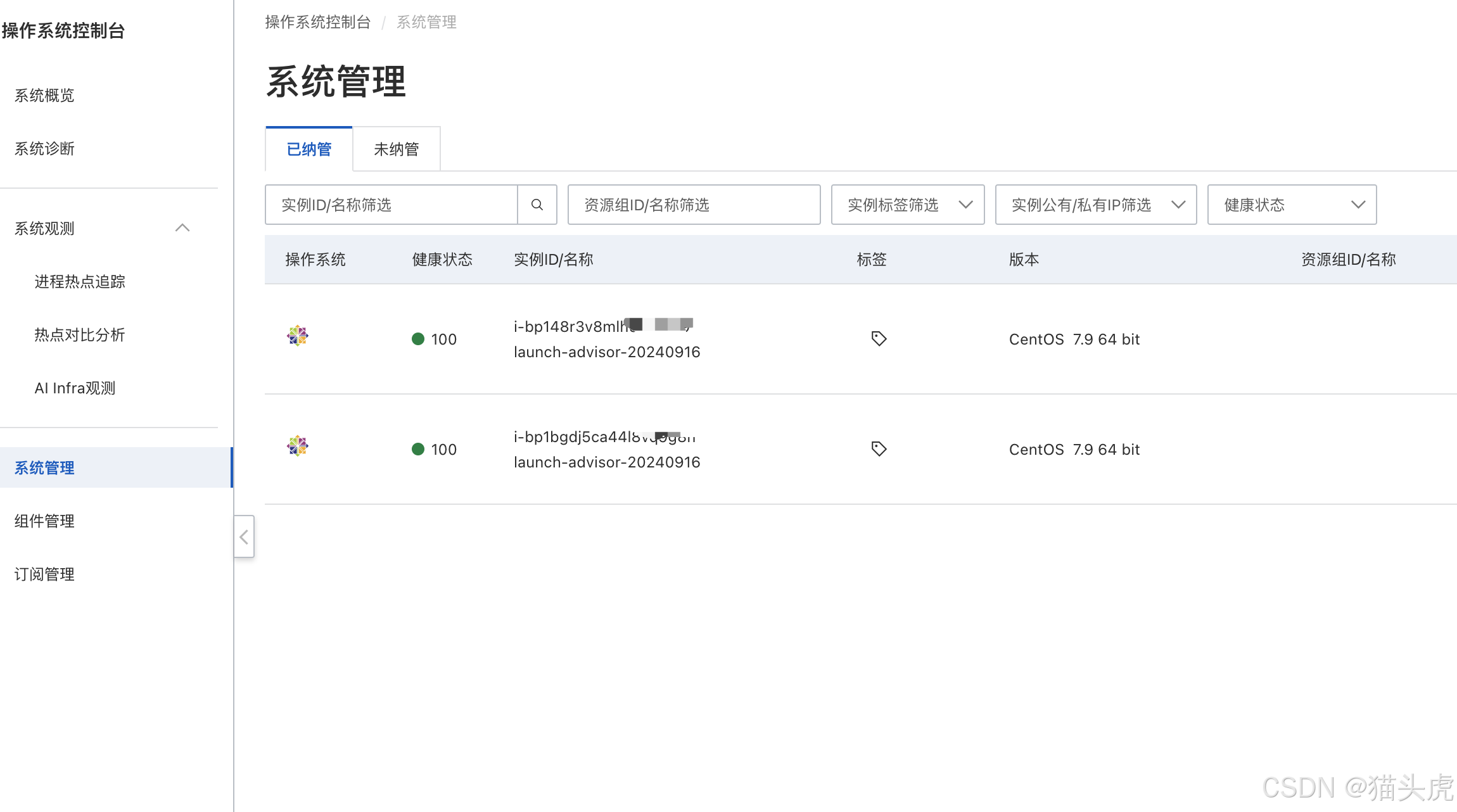Open 组件管理 in the sidebar

[x=44, y=521]
